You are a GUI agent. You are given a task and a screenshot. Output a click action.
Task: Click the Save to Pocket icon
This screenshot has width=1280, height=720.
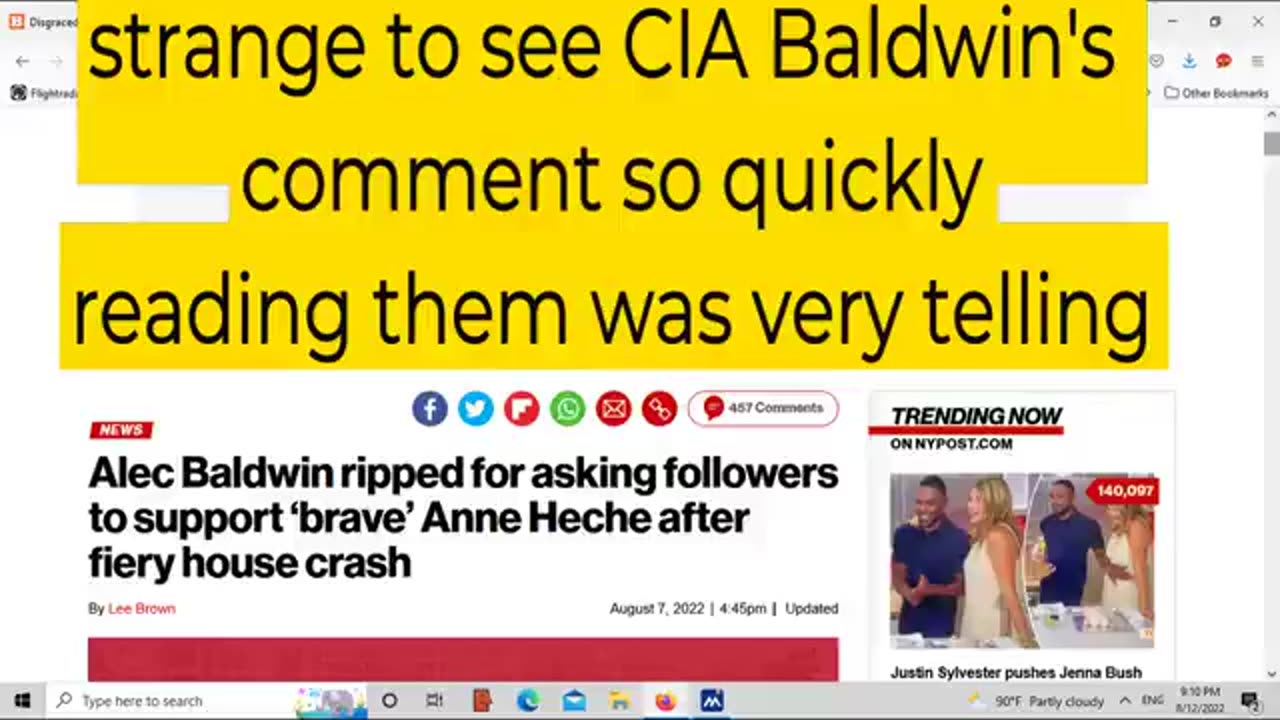pyautogui.click(x=1156, y=61)
